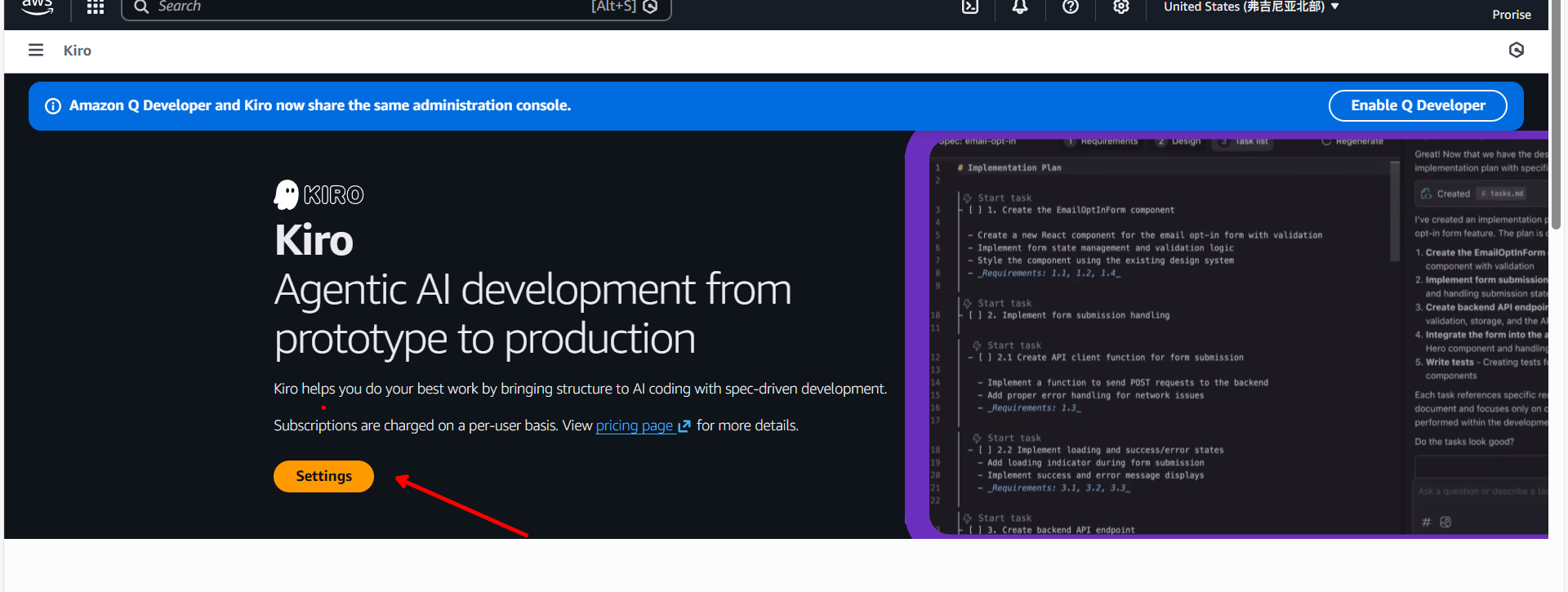
Task: Click the info icon in blue banner
Action: (x=53, y=106)
